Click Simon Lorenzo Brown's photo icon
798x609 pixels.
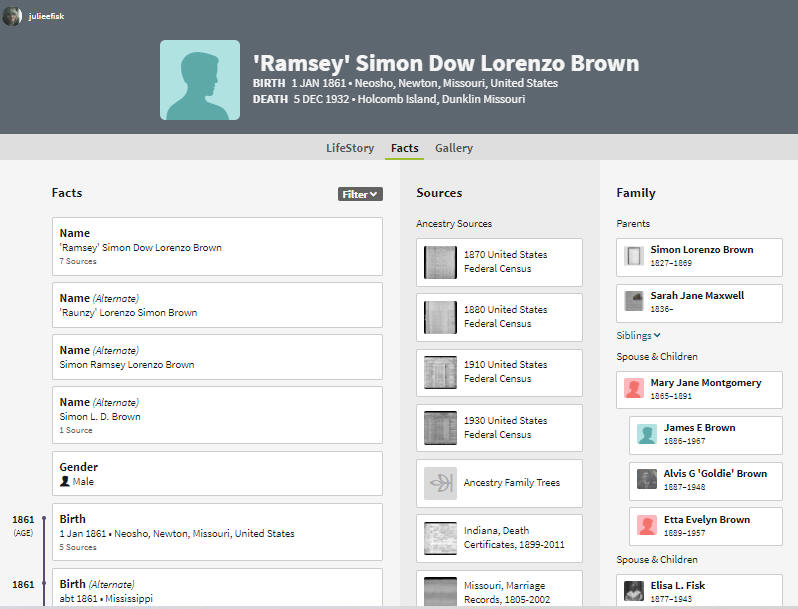click(634, 256)
